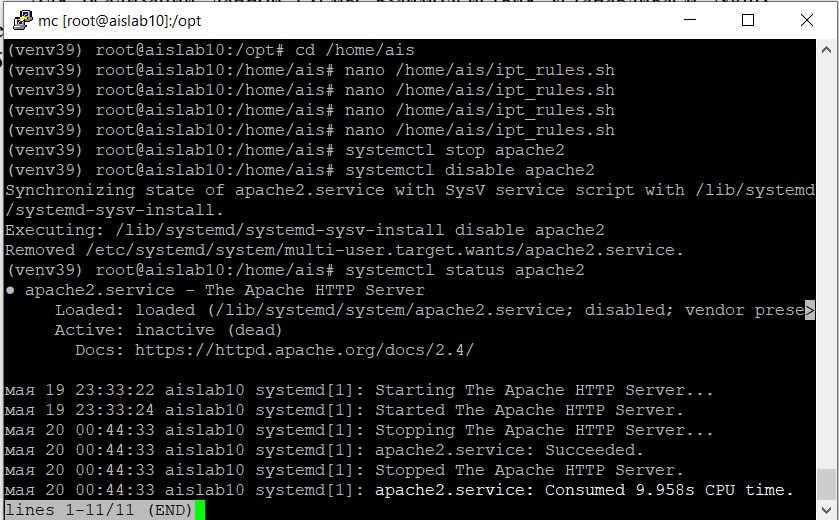
Task: Click the https://httpd.apache.org/docs/2.4/ URL
Action: click(304, 350)
